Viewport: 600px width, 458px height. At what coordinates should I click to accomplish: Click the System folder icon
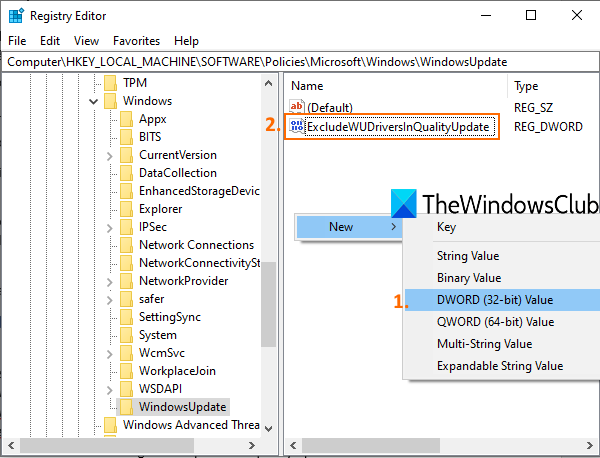126,334
